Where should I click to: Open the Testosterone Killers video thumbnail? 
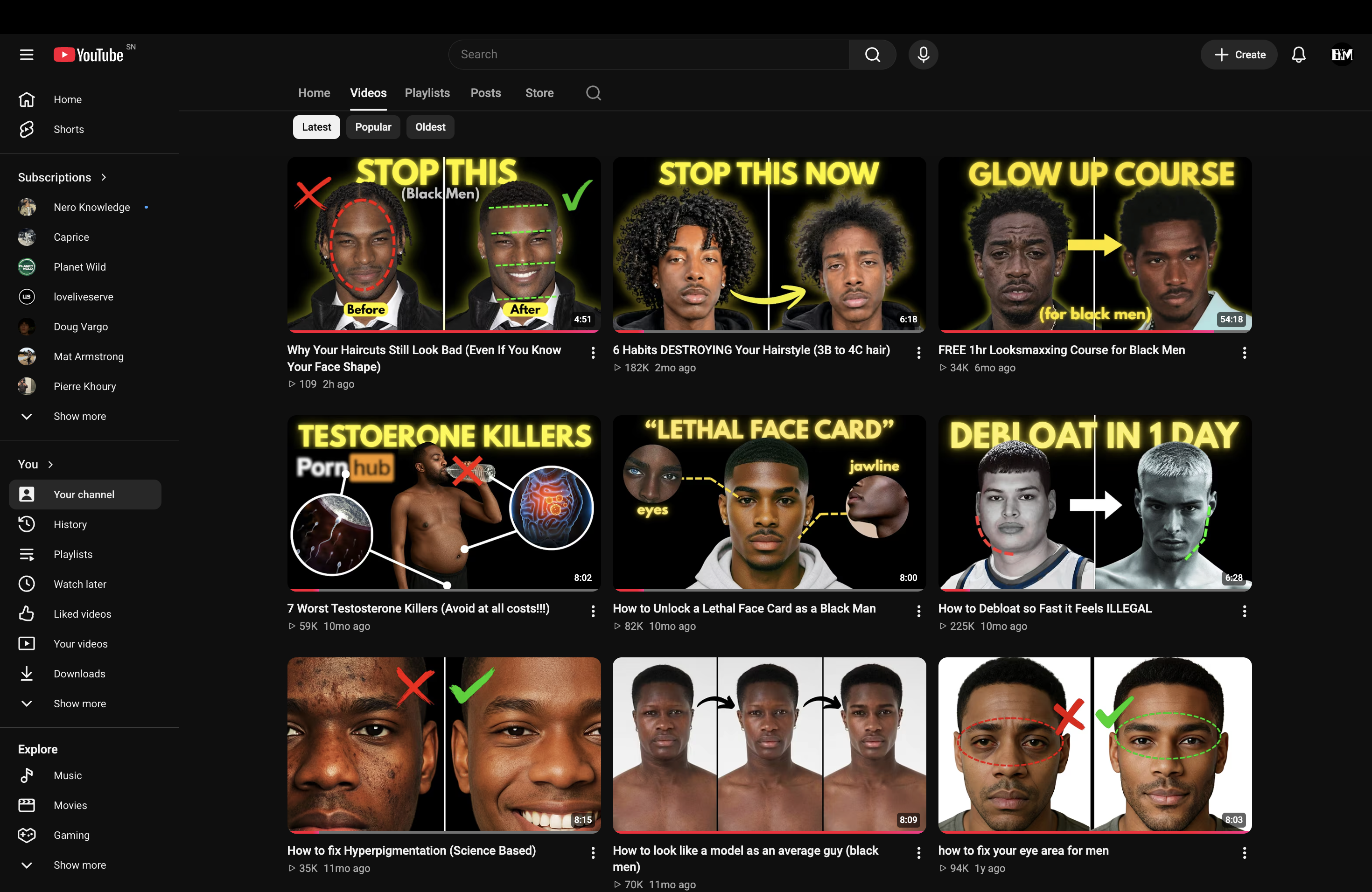click(444, 502)
